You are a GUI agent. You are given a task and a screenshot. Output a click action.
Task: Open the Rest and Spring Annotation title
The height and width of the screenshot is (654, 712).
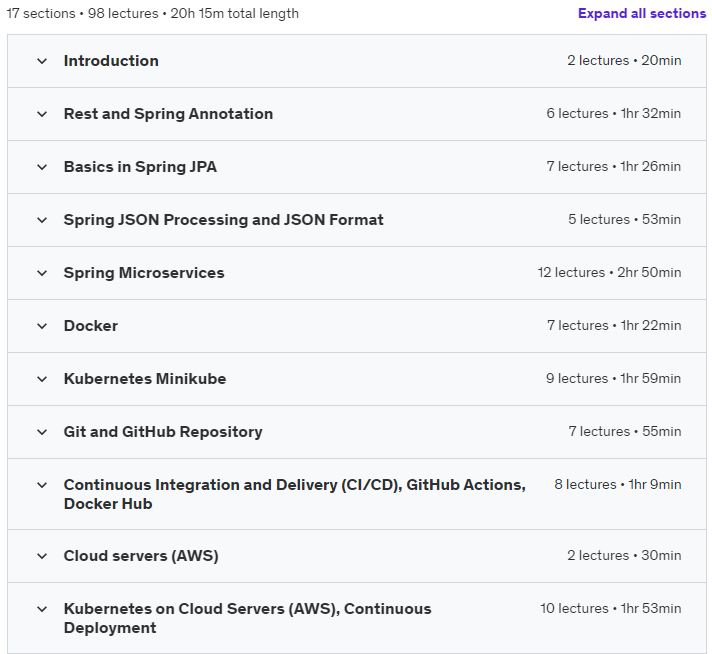(168, 114)
